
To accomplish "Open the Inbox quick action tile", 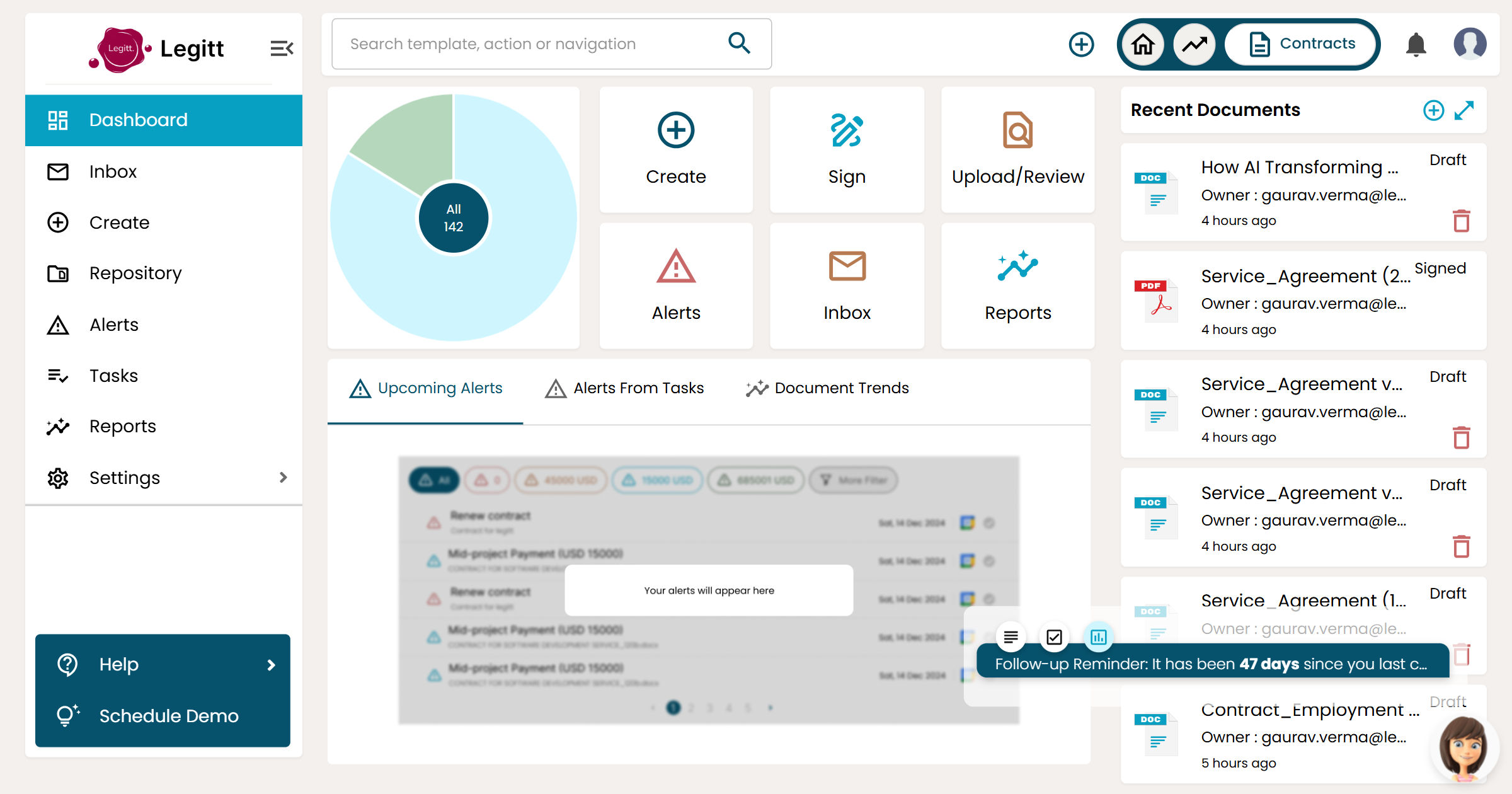I will pos(847,286).
